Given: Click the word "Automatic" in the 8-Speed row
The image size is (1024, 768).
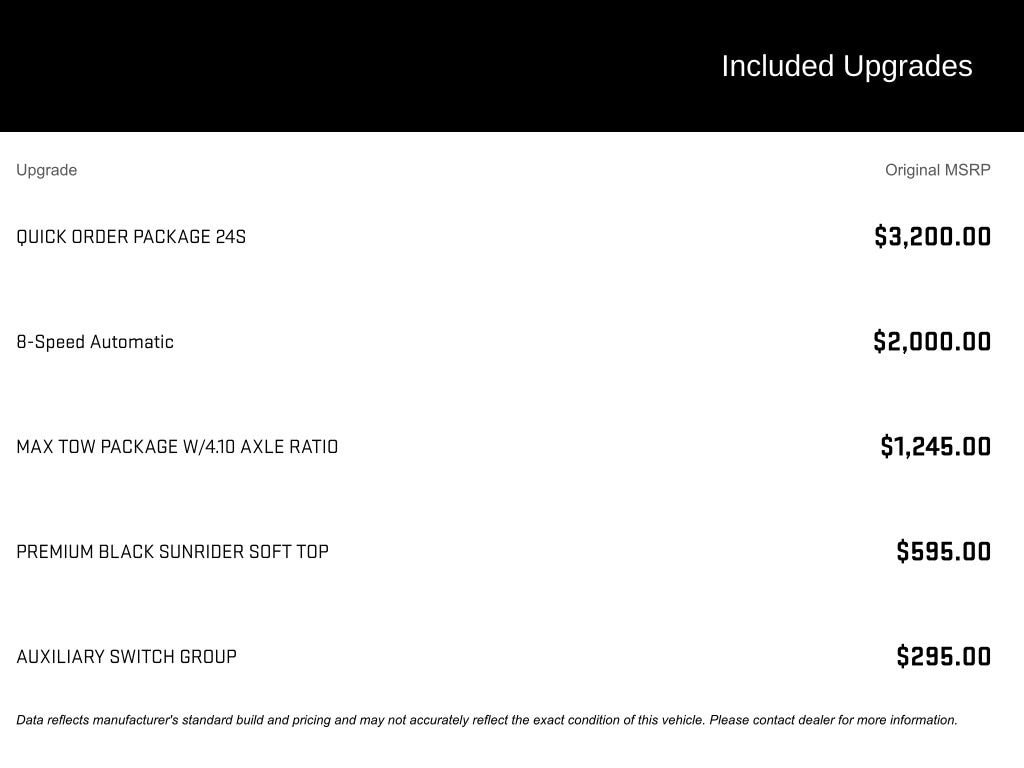Looking at the screenshot, I should [132, 342].
